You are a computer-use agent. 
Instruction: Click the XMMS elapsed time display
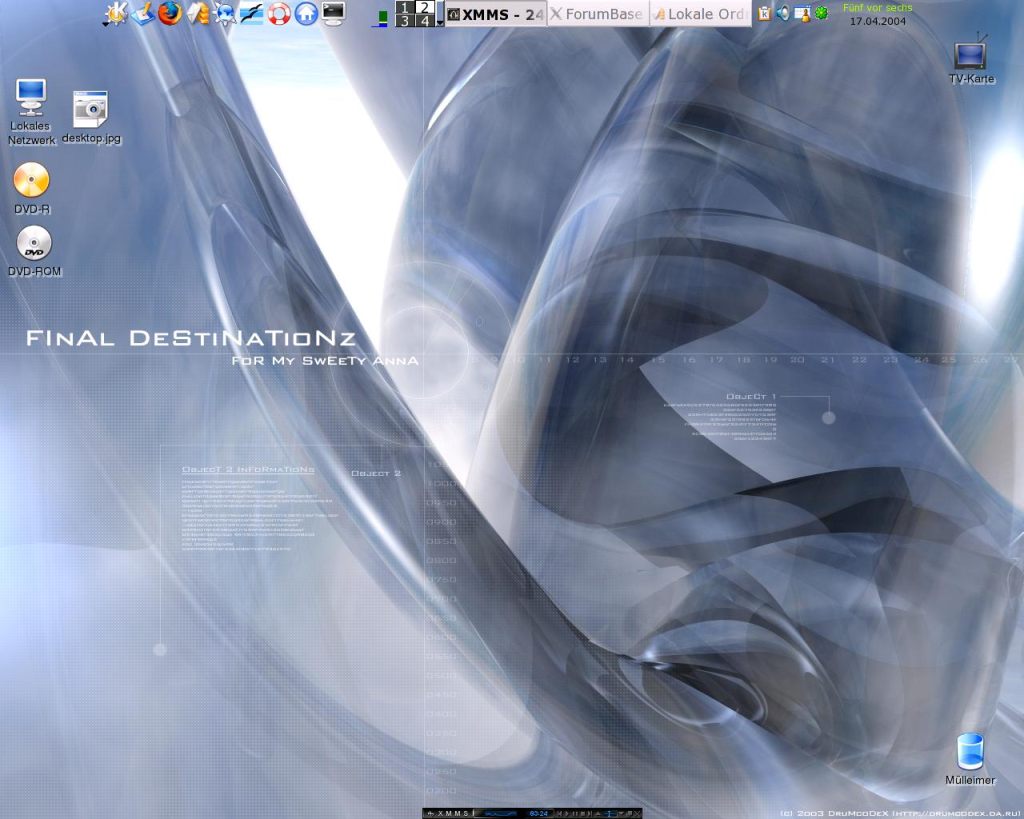tap(538, 814)
